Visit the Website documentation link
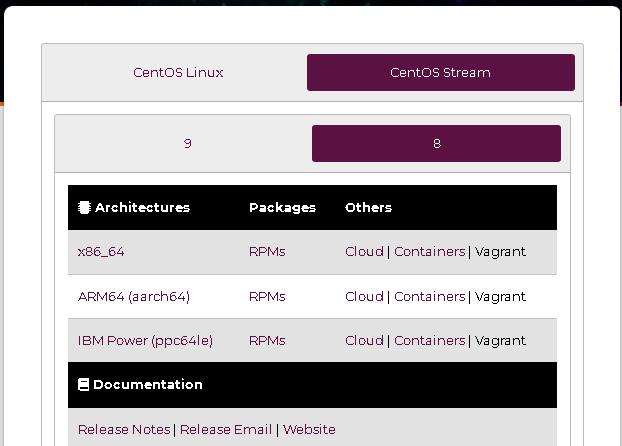622x446 pixels. click(x=309, y=430)
